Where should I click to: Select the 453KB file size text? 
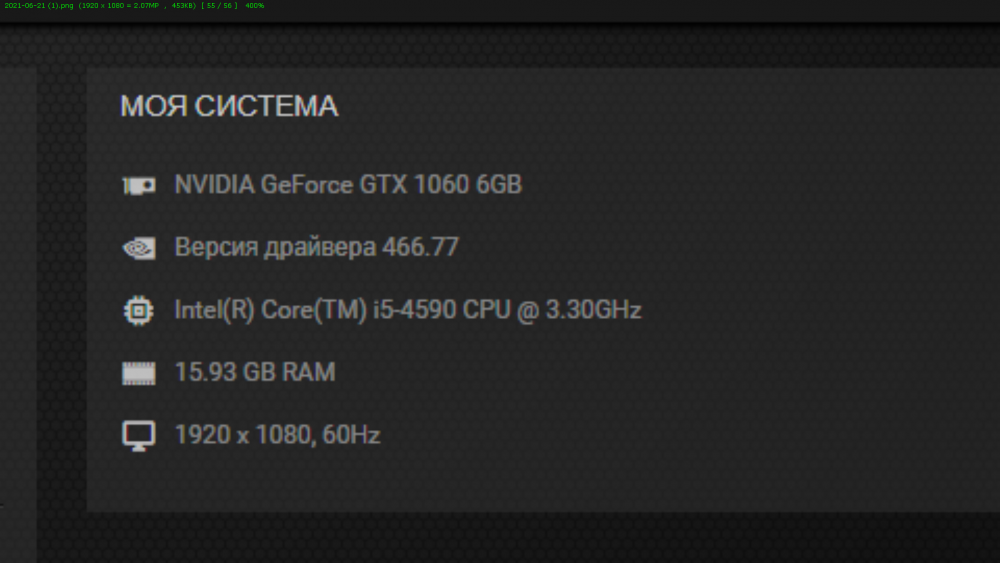[x=181, y=6]
